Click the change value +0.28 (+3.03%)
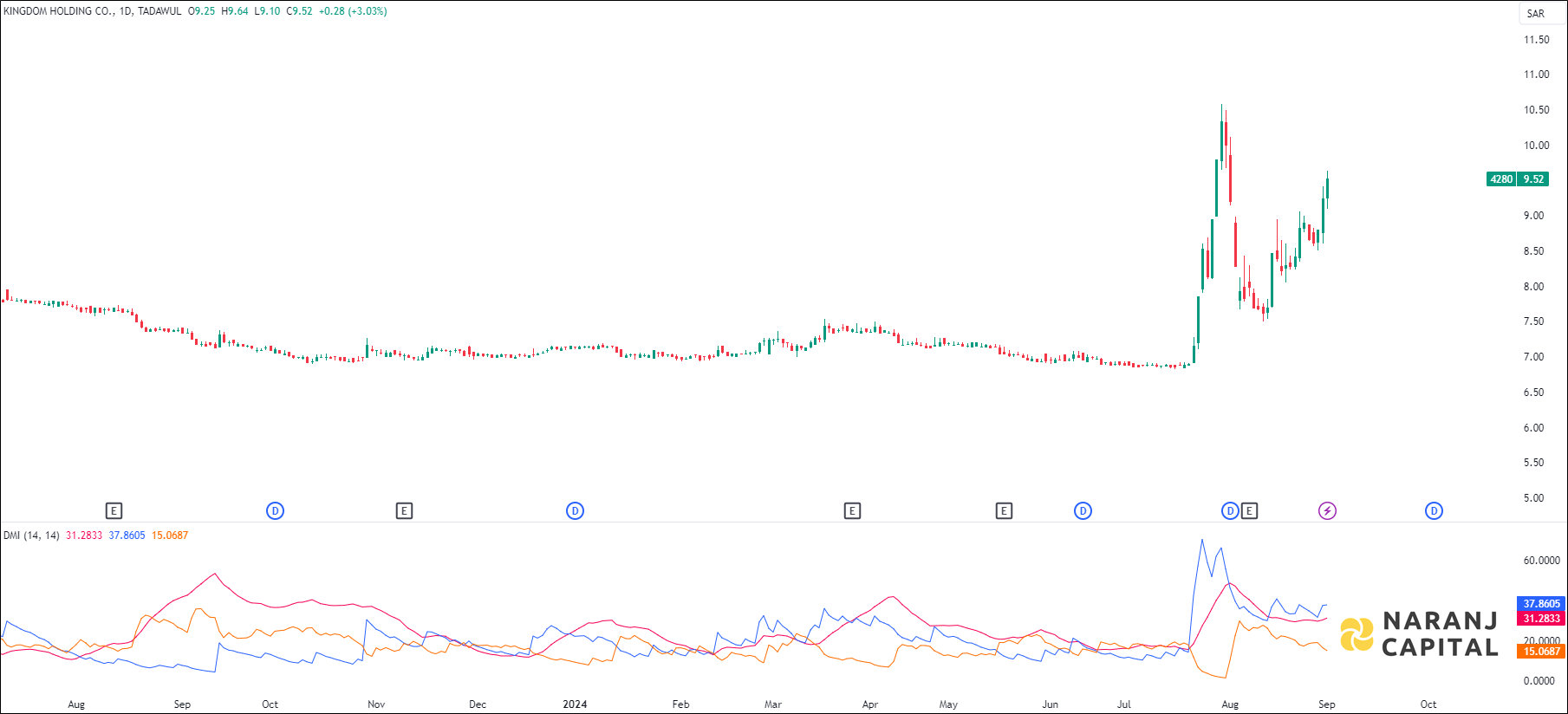 [x=353, y=11]
